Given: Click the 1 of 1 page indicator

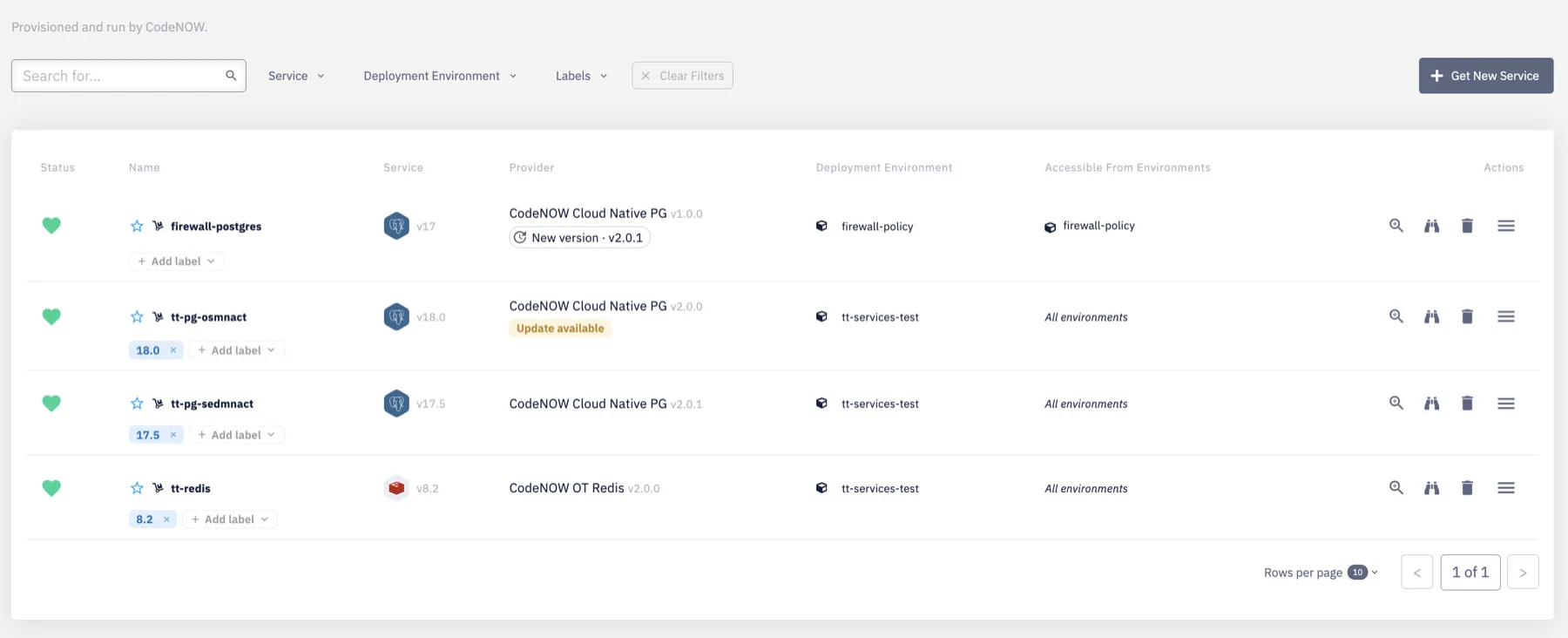Looking at the screenshot, I should pyautogui.click(x=1470, y=573).
